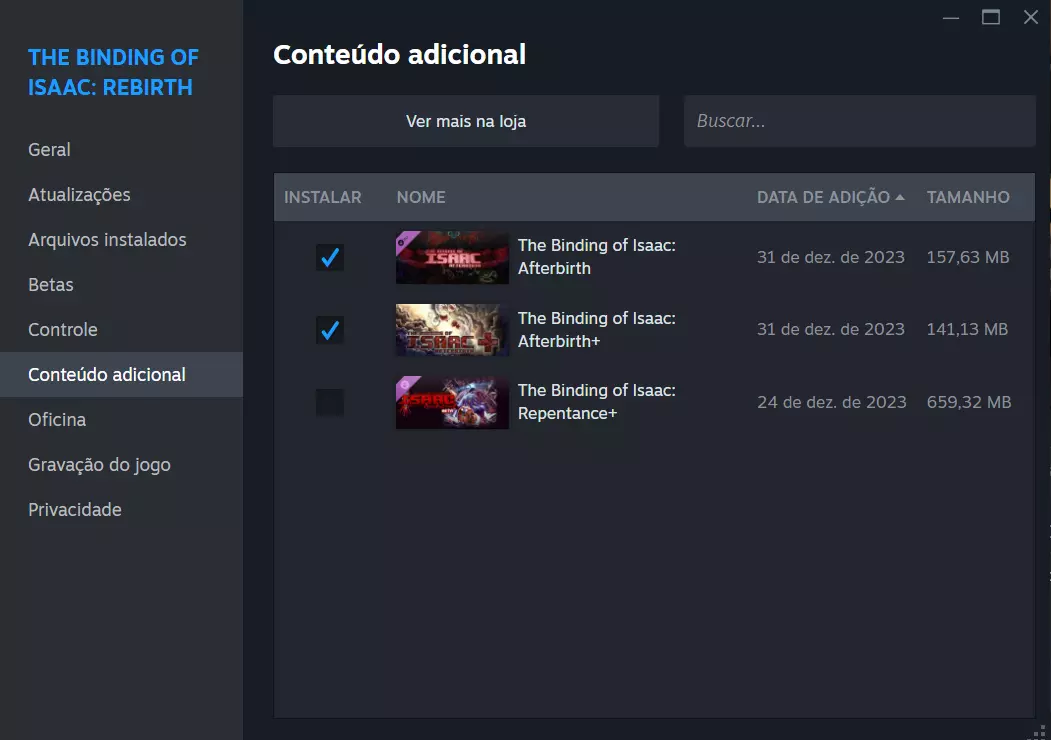Click the Afterbirth DLC thumbnail image
This screenshot has height=740, width=1051.
[x=452, y=257]
